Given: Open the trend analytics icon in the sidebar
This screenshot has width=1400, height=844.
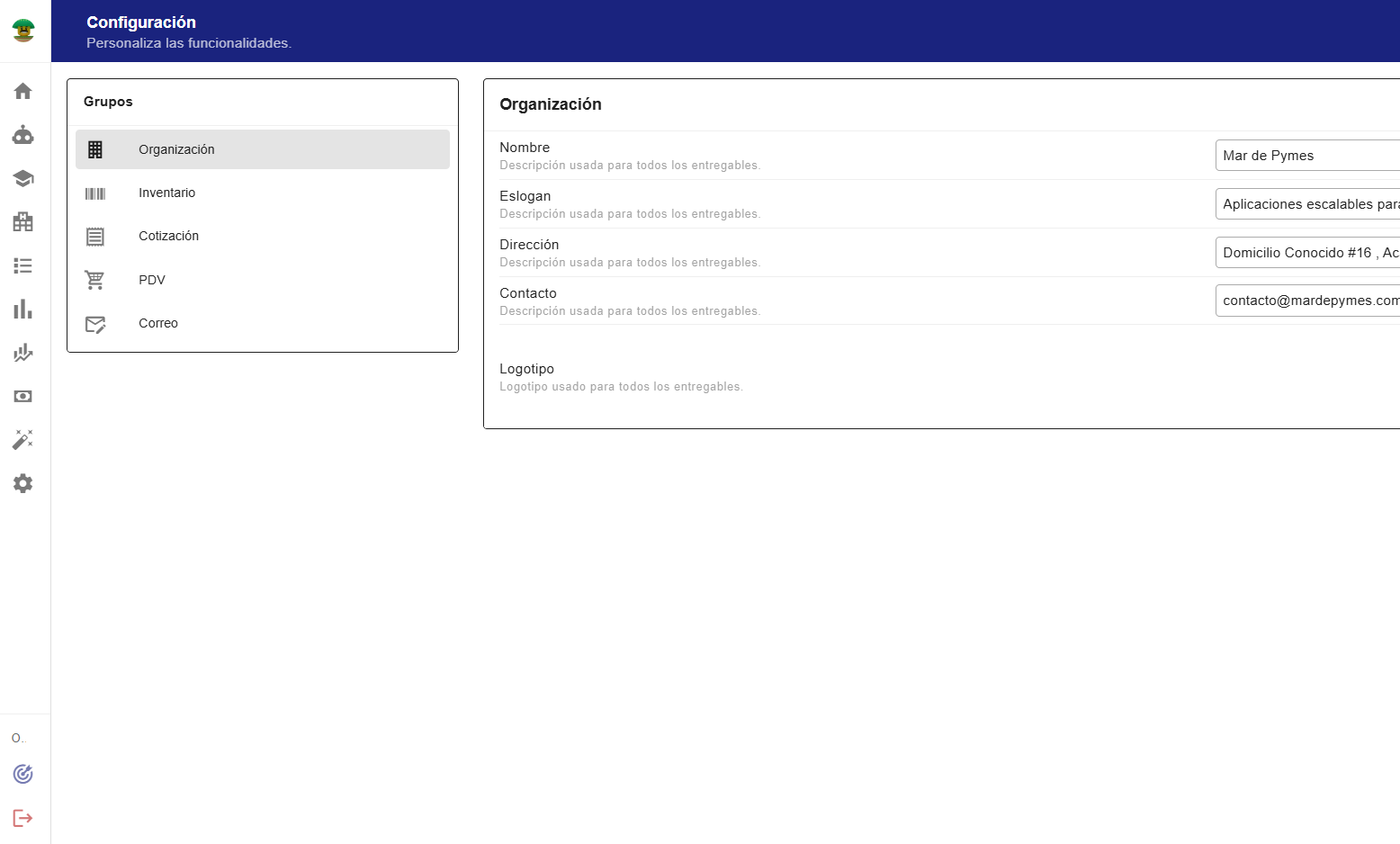Looking at the screenshot, I should tap(23, 353).
